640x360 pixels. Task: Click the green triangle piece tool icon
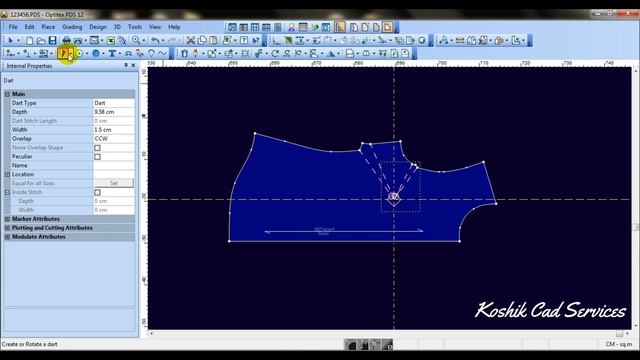(x=288, y=40)
